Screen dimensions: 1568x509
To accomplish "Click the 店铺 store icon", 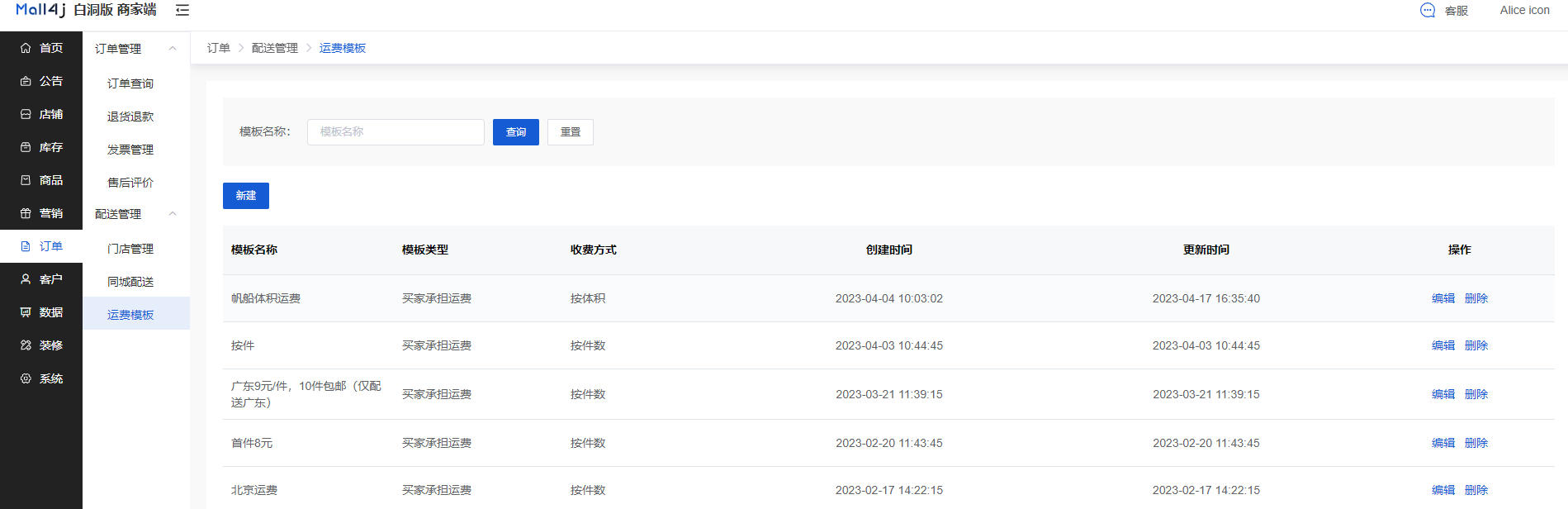I will 26,114.
